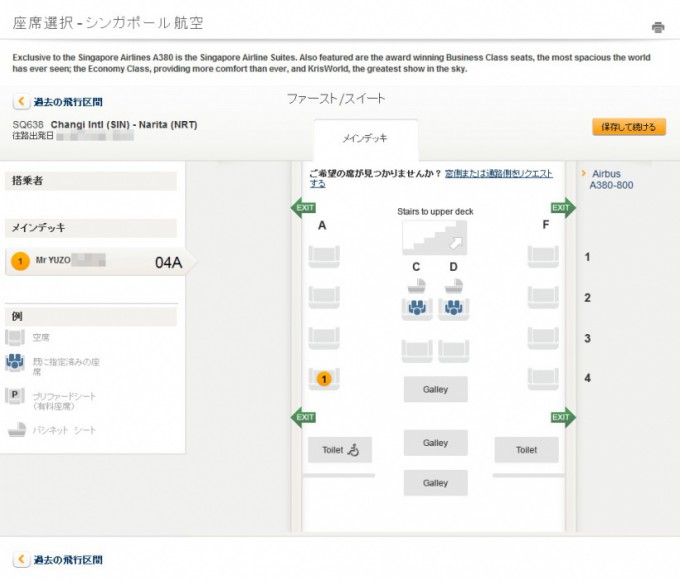Click the バシネット シート legend icon

click(16, 429)
